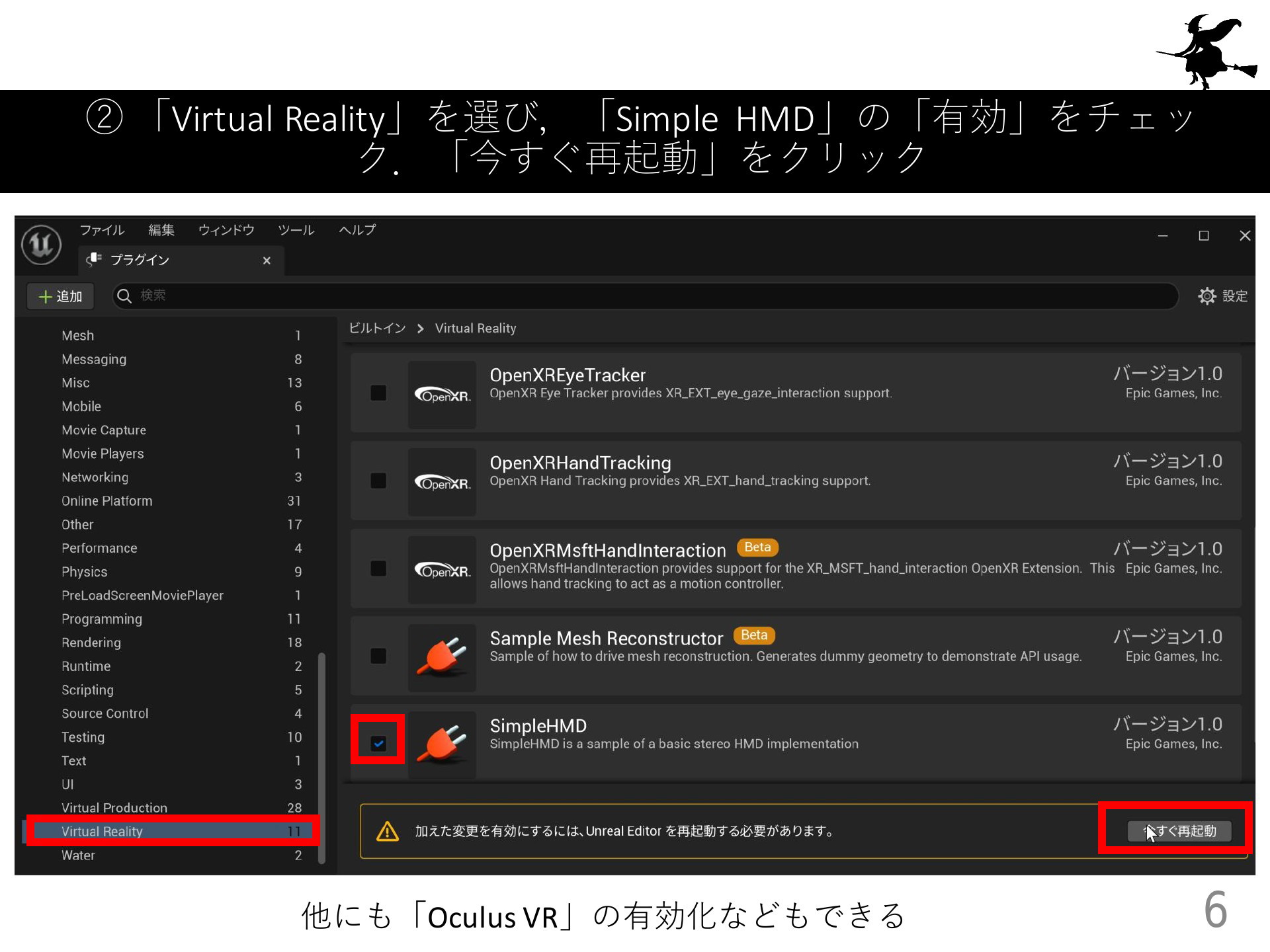Open the ツール menu
The height and width of the screenshot is (952, 1270).
click(296, 230)
